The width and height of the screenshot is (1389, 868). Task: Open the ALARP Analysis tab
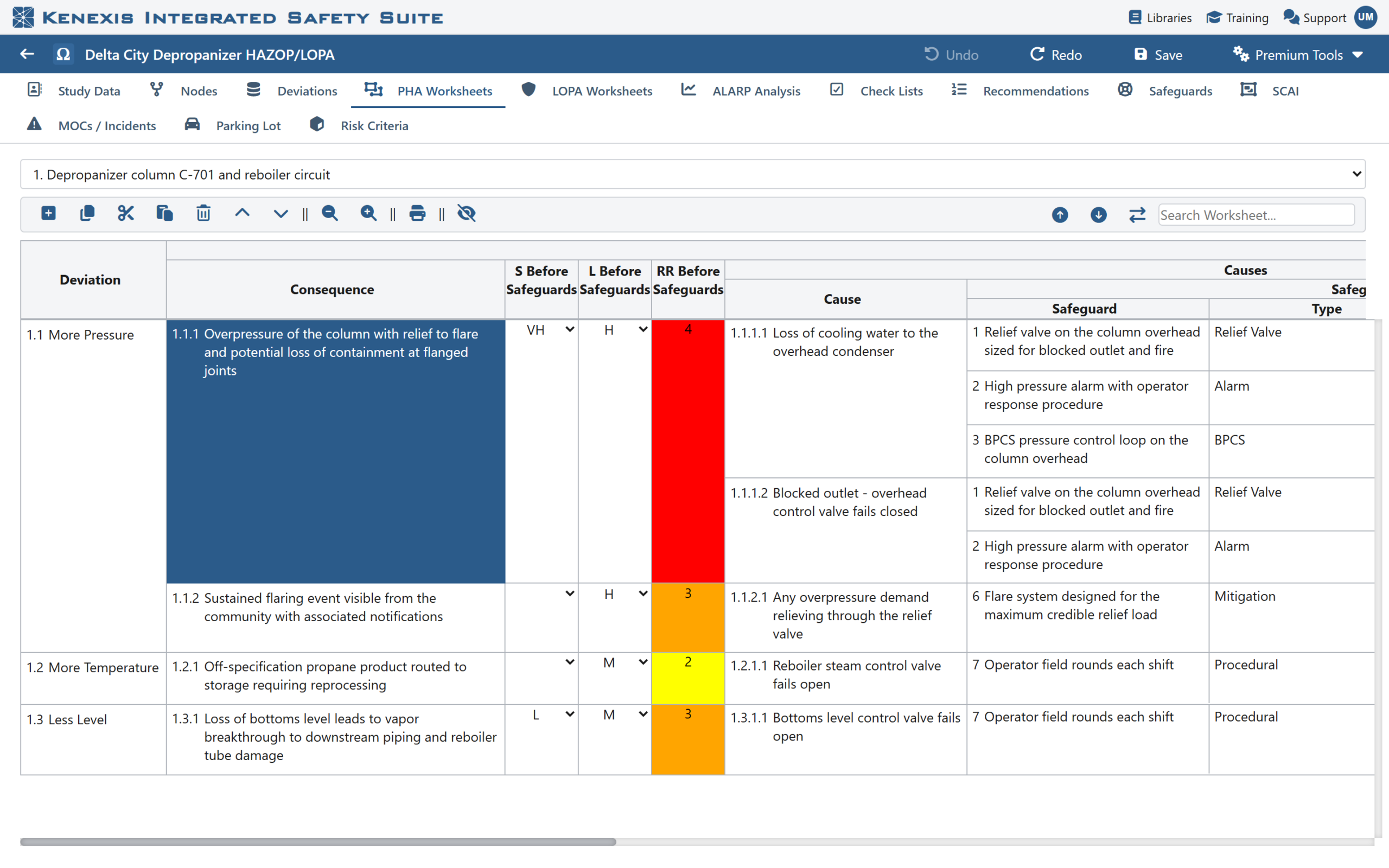point(741,91)
